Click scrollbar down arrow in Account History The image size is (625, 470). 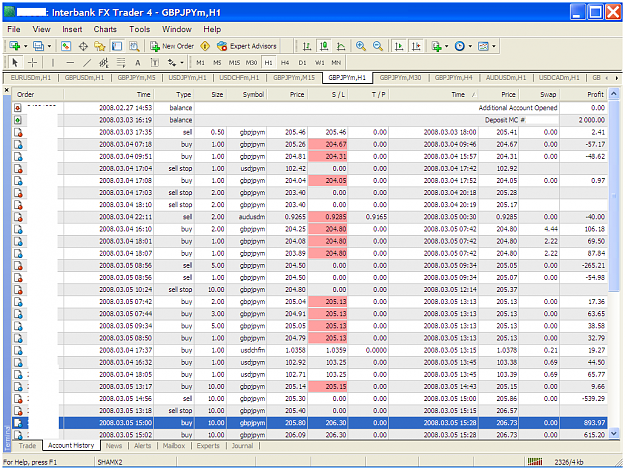614,433
